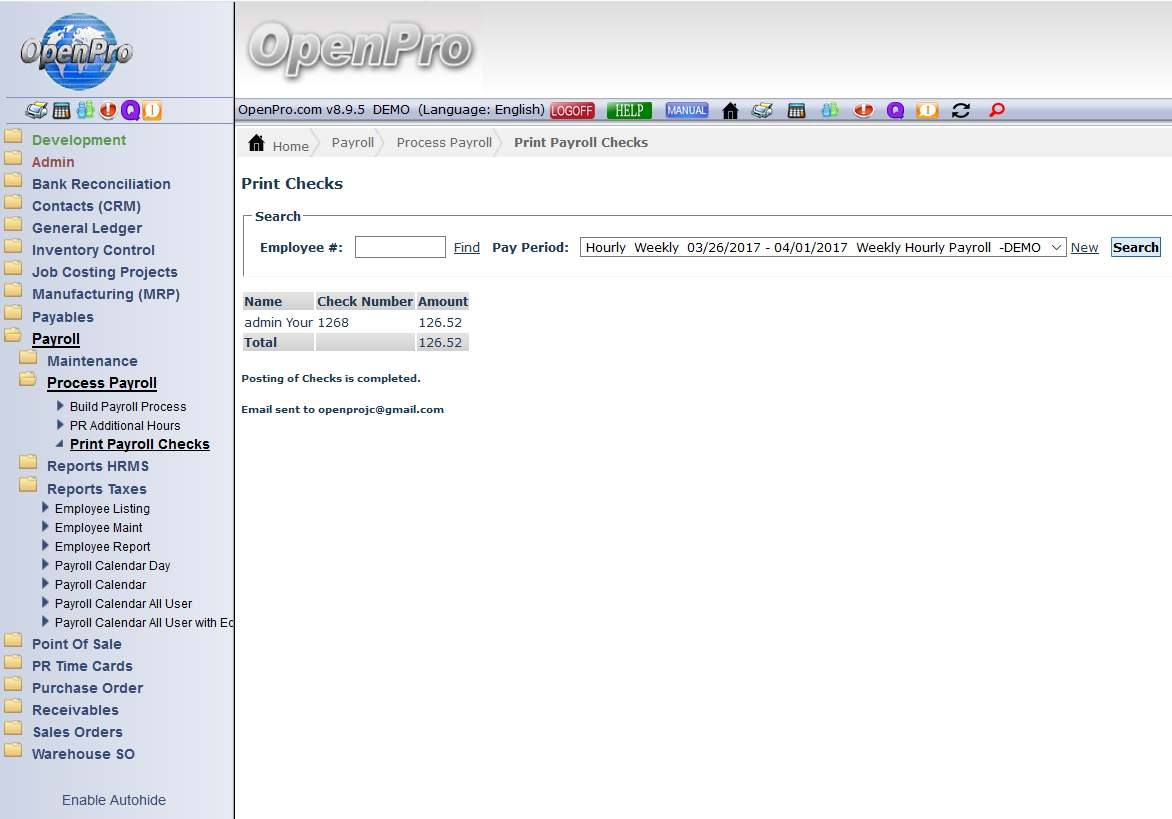Viewport: 1172px width, 819px height.
Task: Open the green HELP button
Action: coord(629,111)
